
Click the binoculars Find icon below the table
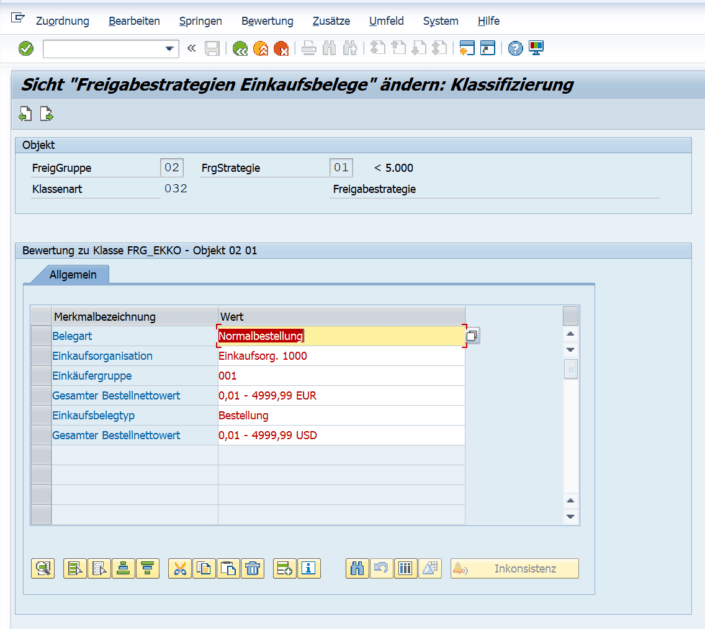[x=357, y=568]
